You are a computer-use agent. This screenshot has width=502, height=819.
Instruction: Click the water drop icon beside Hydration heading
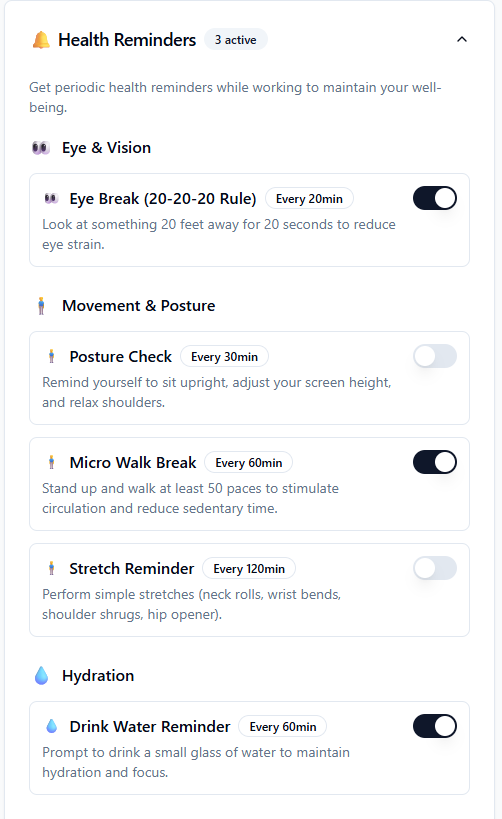(41, 675)
